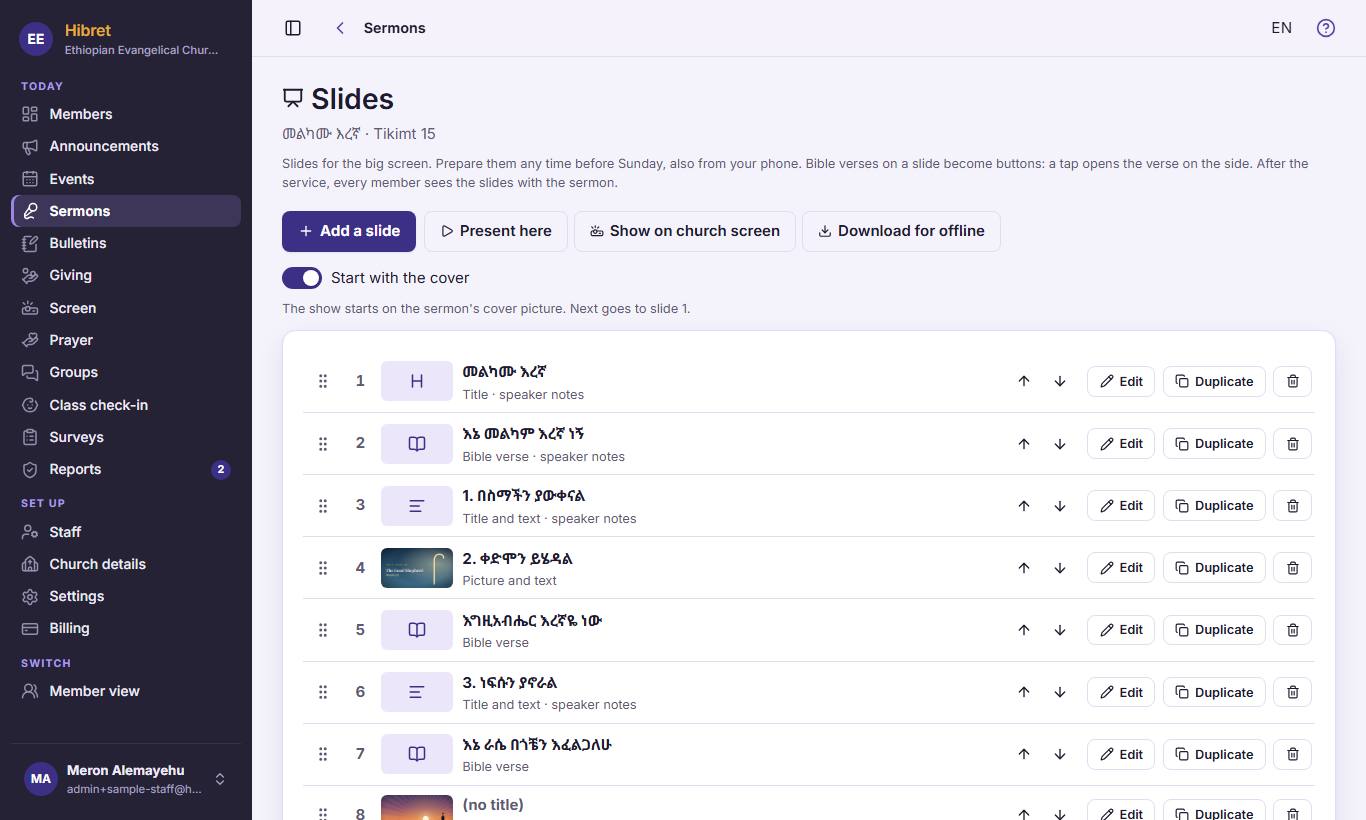Viewport: 1366px width, 820px height.
Task: Click Show on church screen
Action: pyautogui.click(x=685, y=231)
